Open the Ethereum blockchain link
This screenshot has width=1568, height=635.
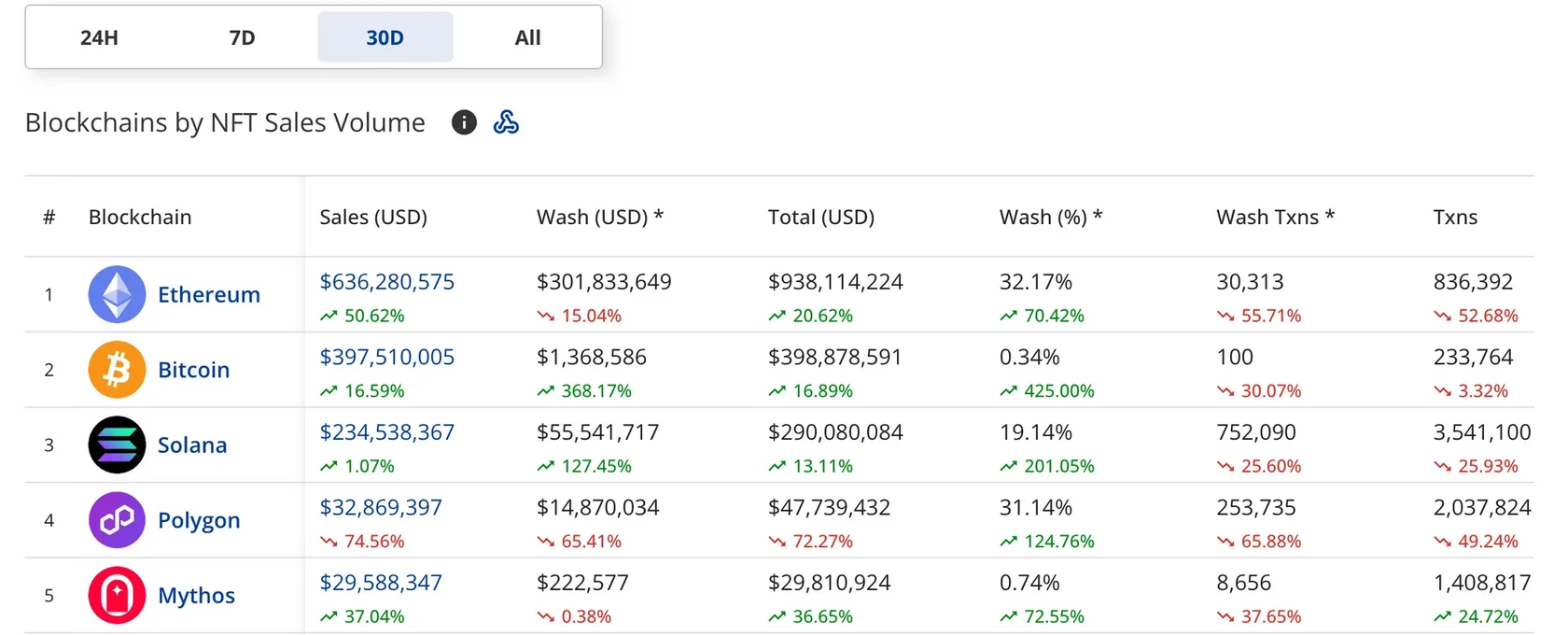(209, 294)
